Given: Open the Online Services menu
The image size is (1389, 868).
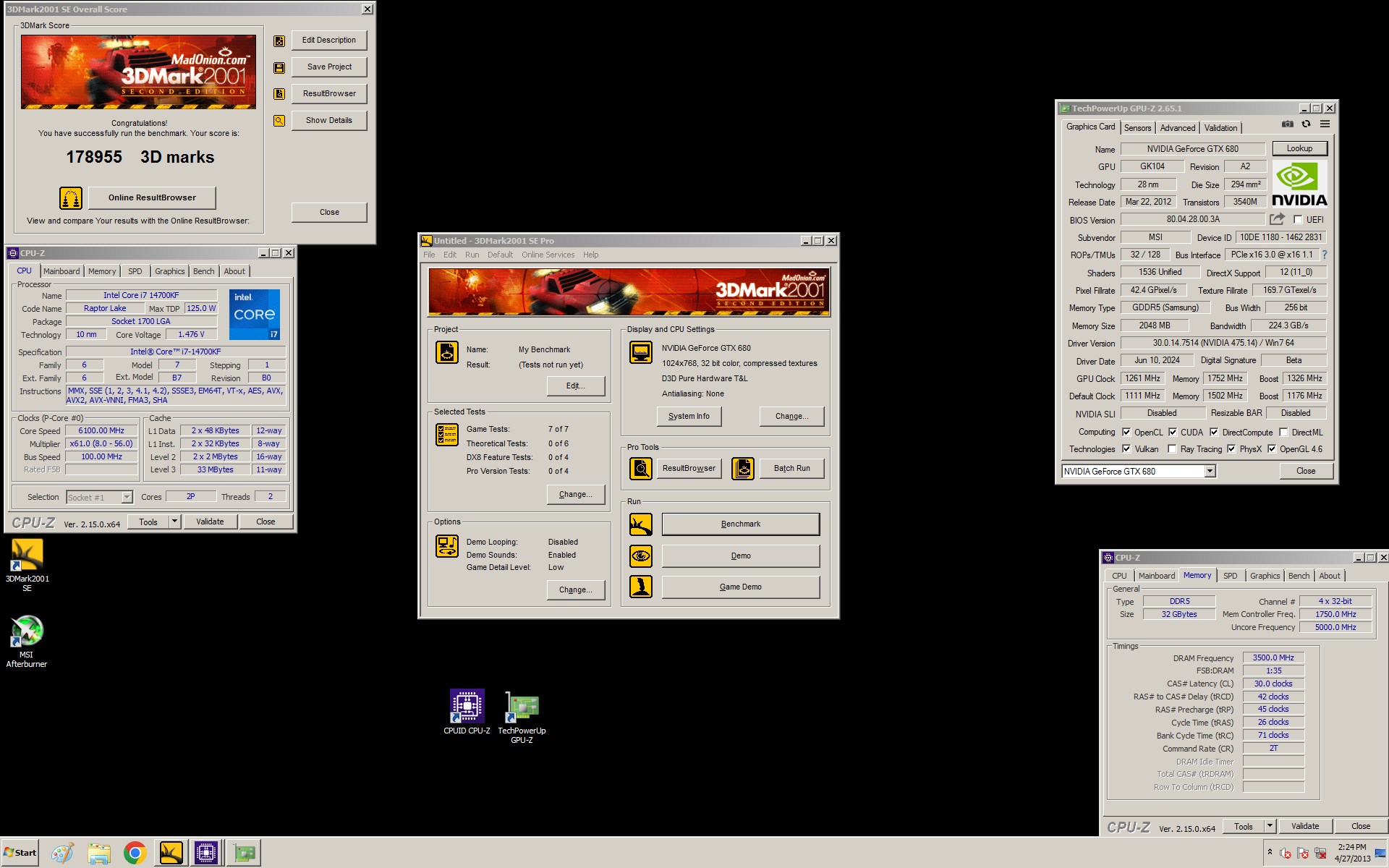Looking at the screenshot, I should pyautogui.click(x=548, y=255).
